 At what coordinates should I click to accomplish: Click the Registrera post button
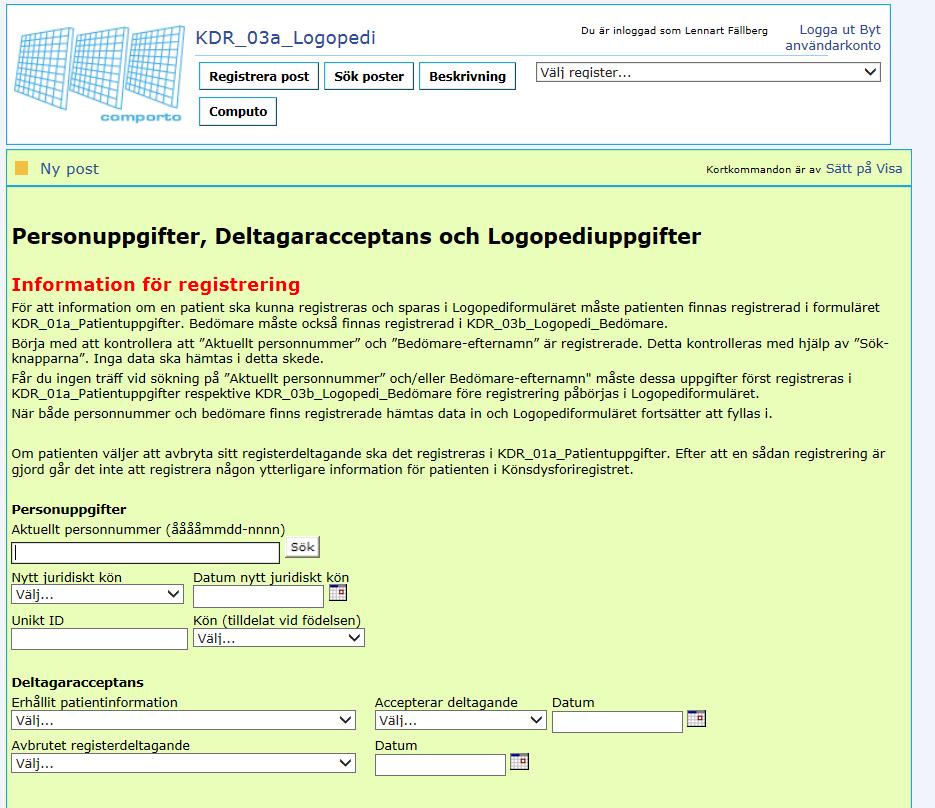(x=259, y=76)
